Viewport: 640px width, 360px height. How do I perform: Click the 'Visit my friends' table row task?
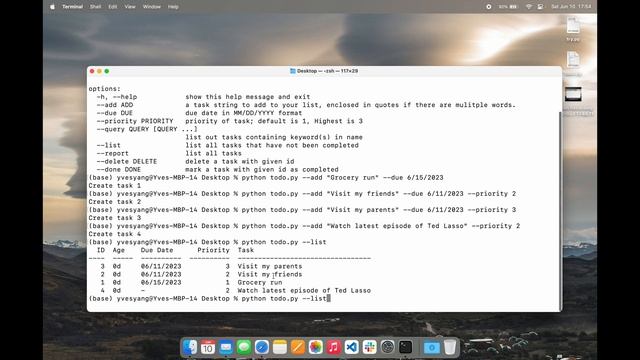270,275
